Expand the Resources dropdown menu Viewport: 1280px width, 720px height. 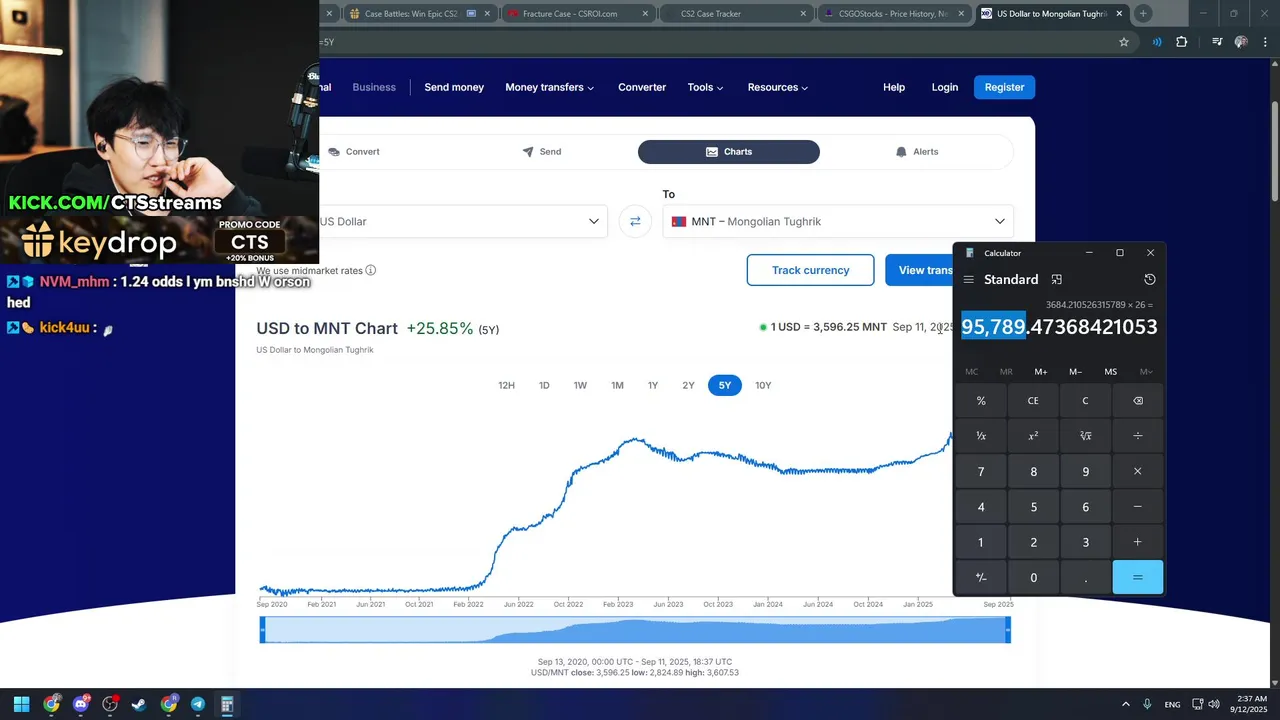coord(777,87)
